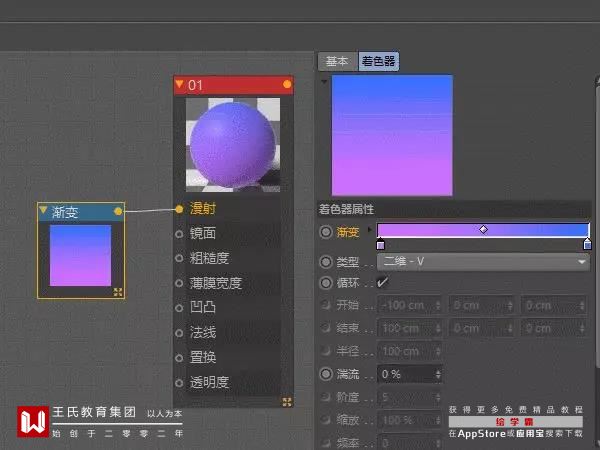Select the 薄膜宽度 input port
Viewport: 600px width, 450px height.
coord(179,283)
